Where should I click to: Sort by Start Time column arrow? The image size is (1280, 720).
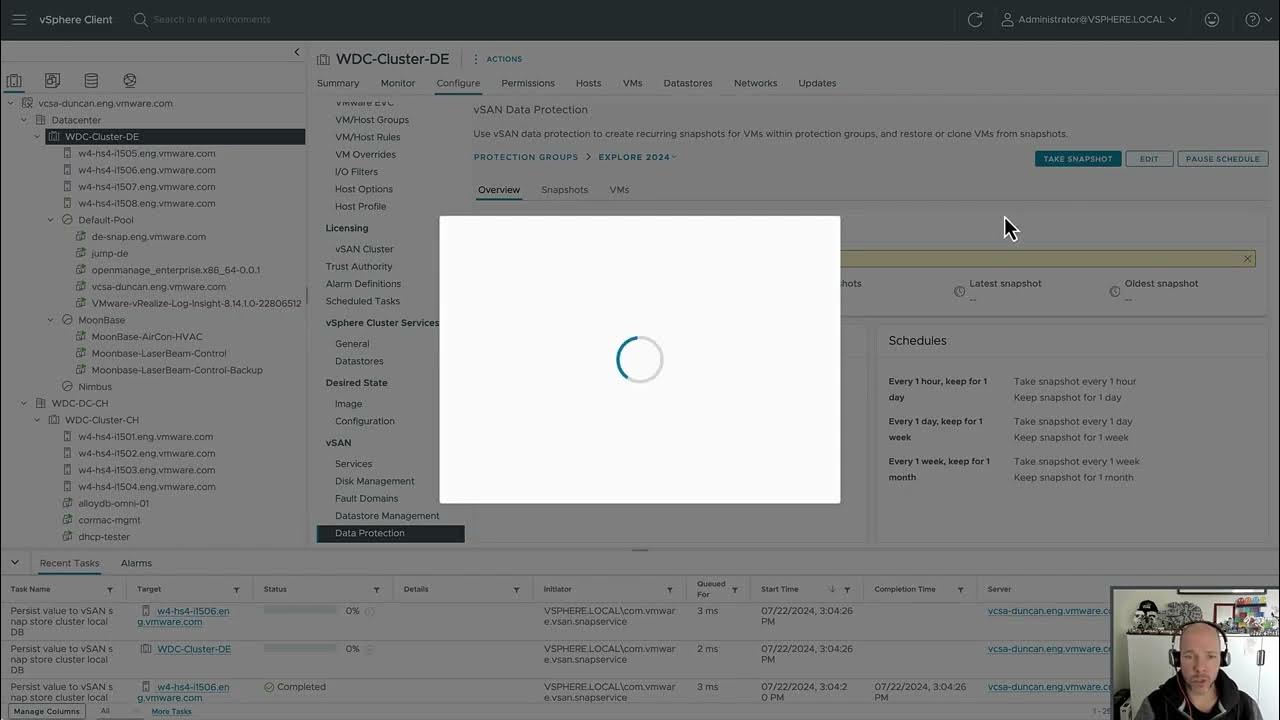832,590
